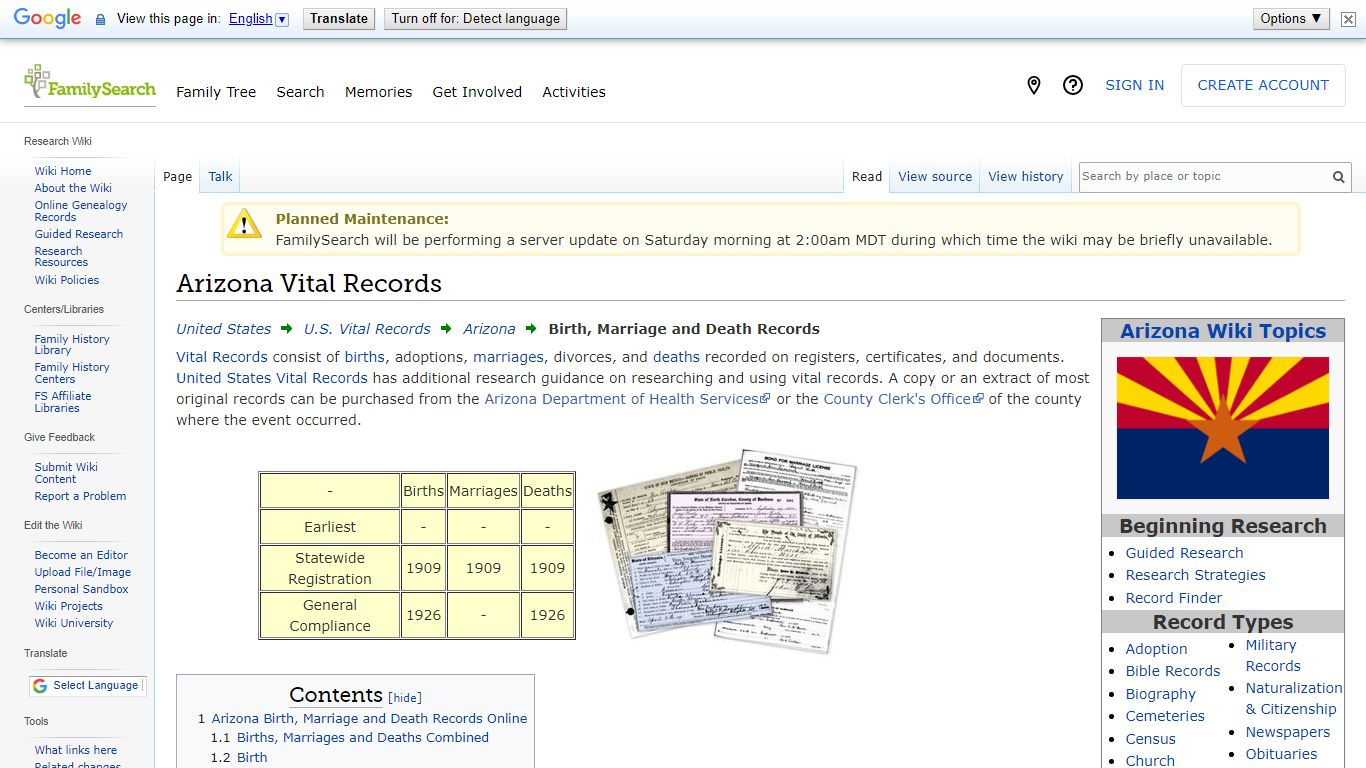Click the CREATE ACCOUNT button

(1263, 86)
